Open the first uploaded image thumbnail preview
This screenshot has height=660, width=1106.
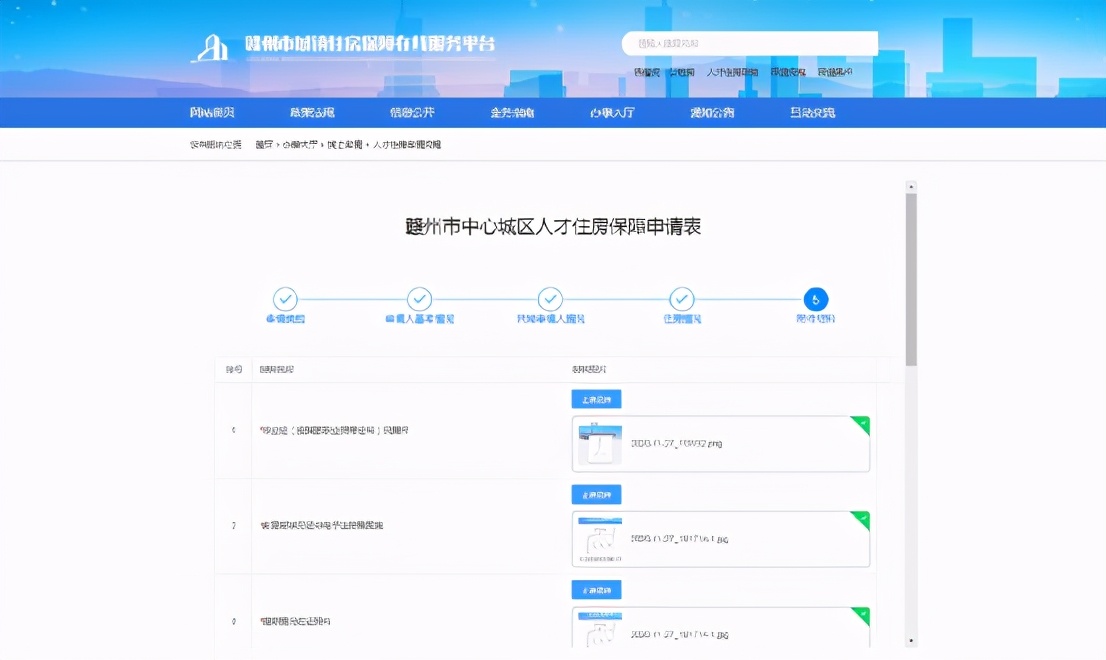point(599,444)
